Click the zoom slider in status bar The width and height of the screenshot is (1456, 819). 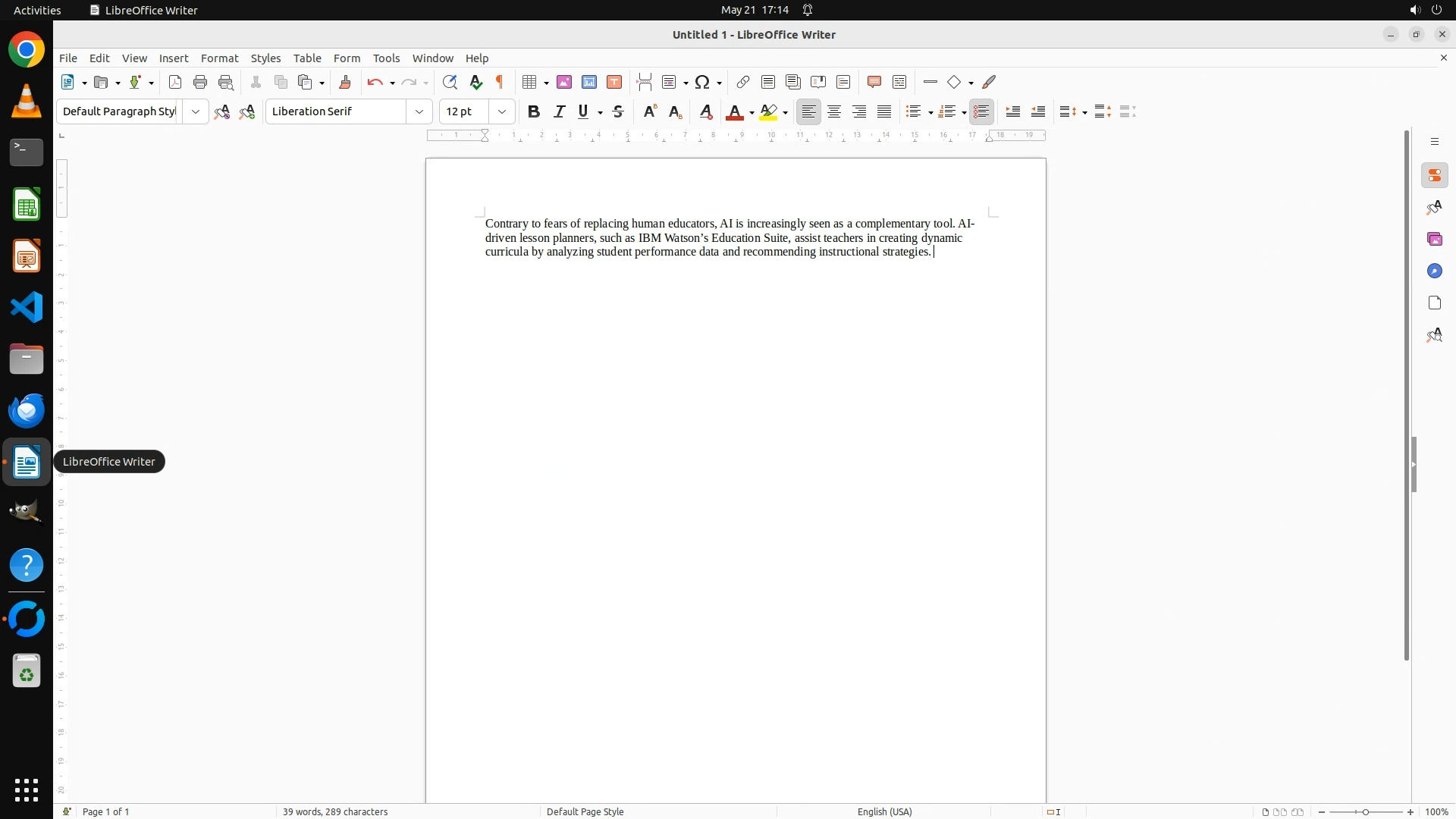pos(1366,811)
